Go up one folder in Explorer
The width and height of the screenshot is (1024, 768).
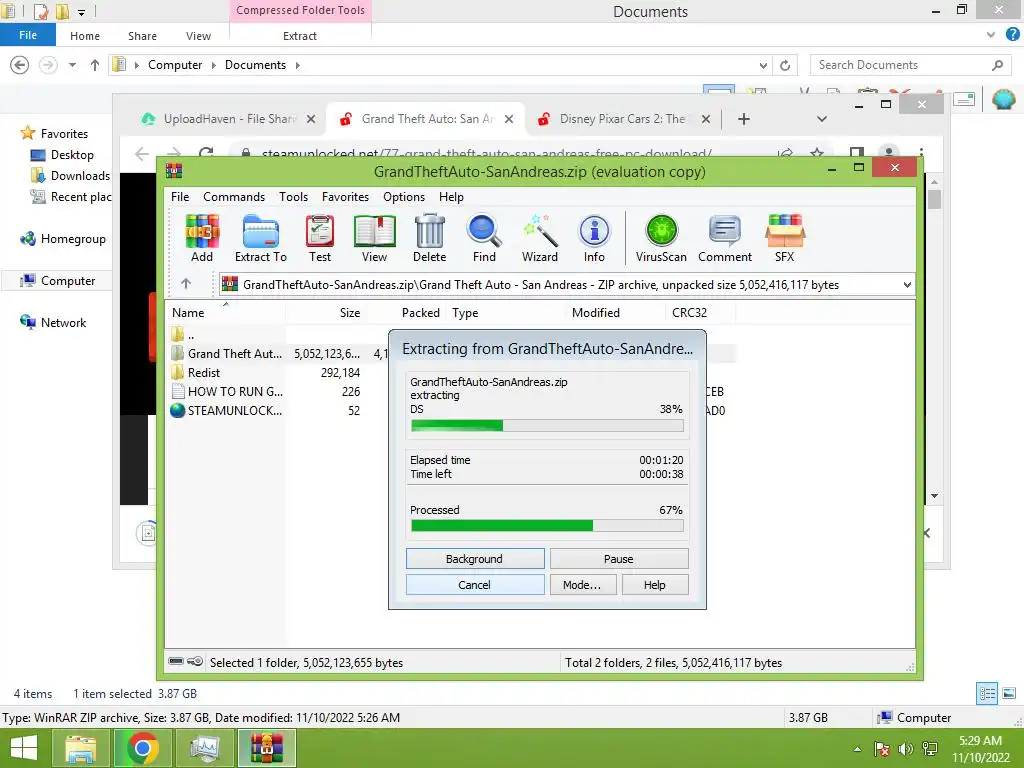tap(95, 65)
